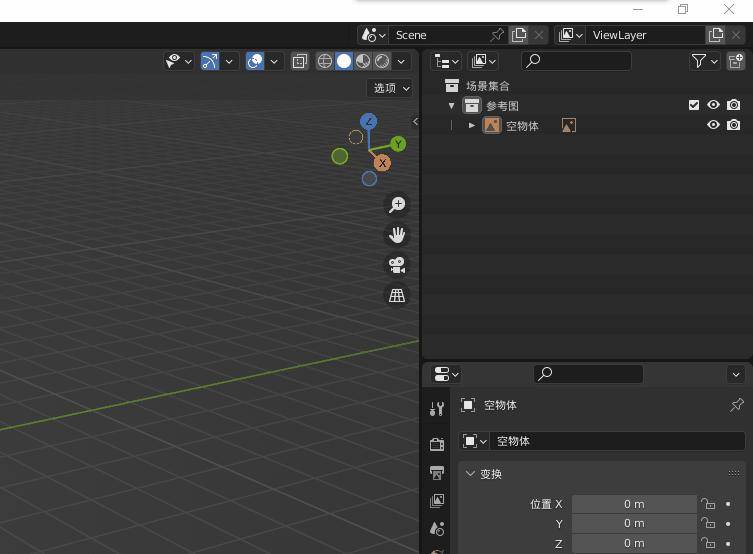Click the 空物体 object name field
This screenshot has height=554, width=753.
617,441
